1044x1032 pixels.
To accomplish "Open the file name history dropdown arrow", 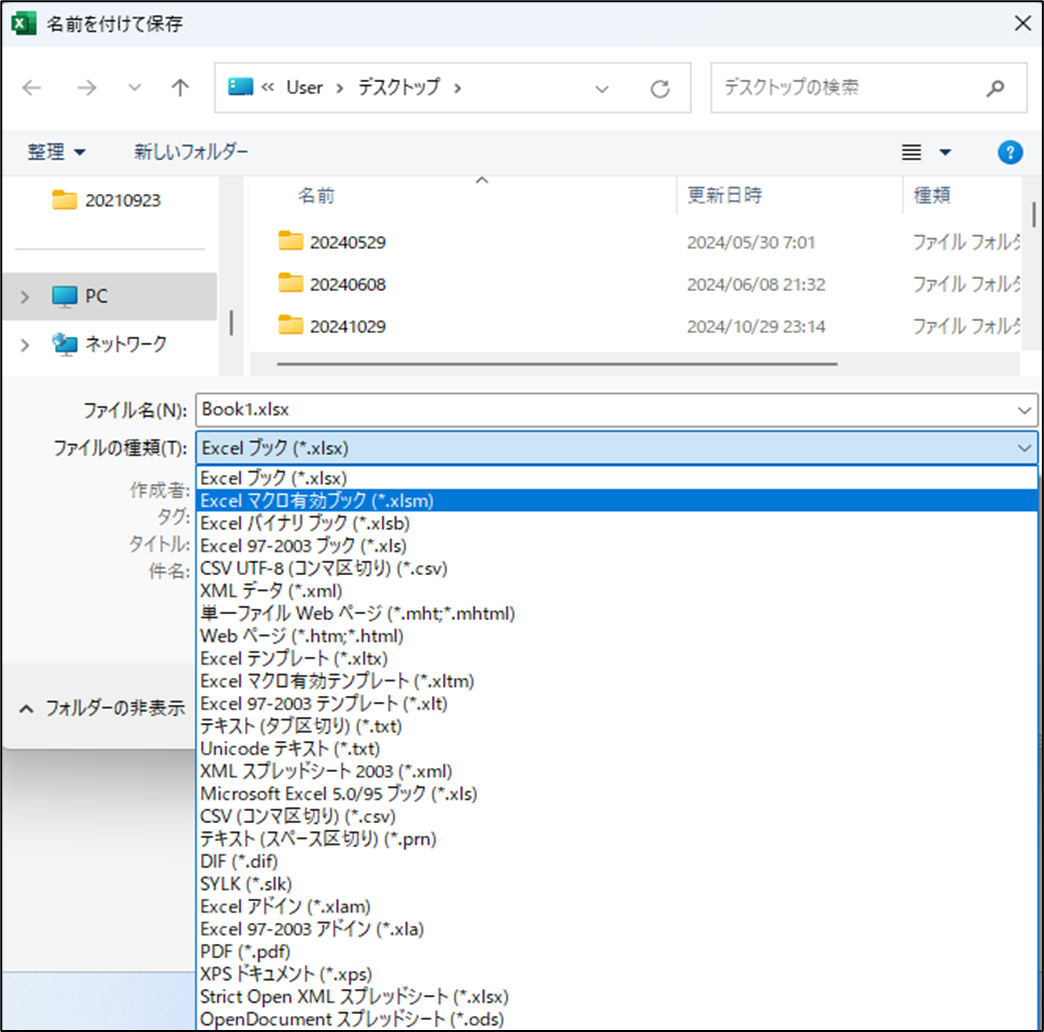I will tap(1024, 410).
